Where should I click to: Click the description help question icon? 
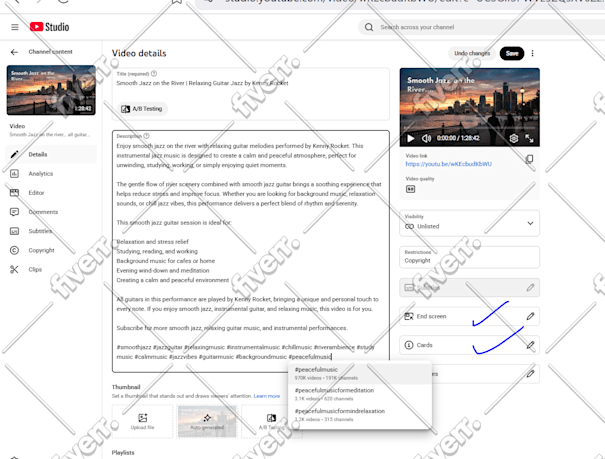click(146, 136)
